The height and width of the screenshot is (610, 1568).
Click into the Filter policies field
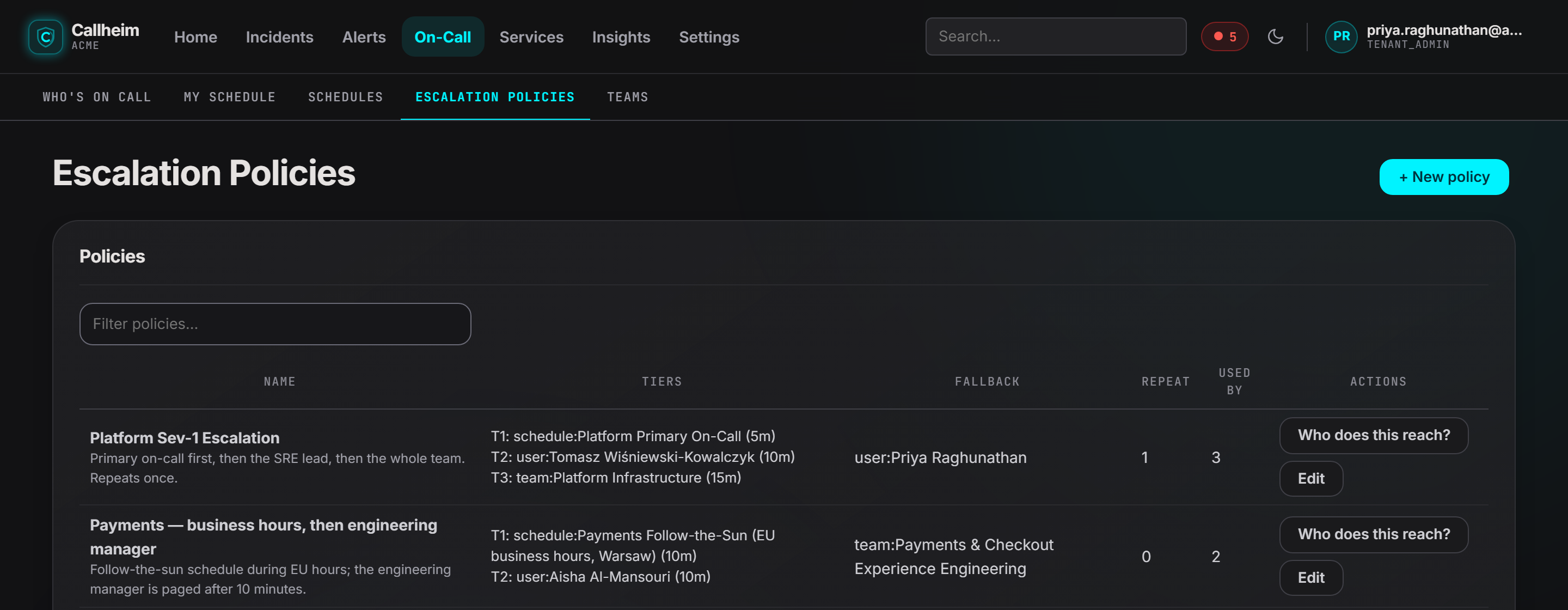point(275,324)
